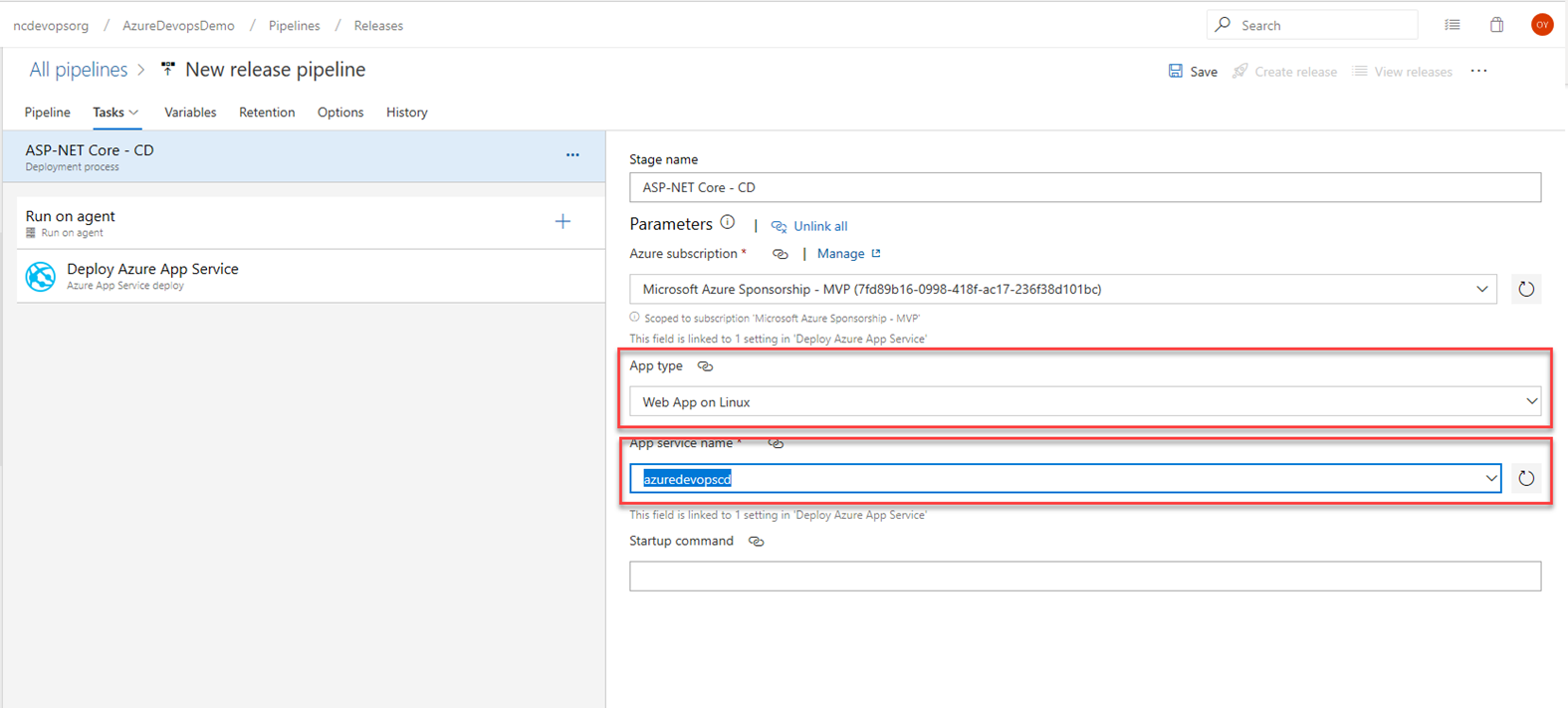Switch to the Retention tab

click(267, 113)
